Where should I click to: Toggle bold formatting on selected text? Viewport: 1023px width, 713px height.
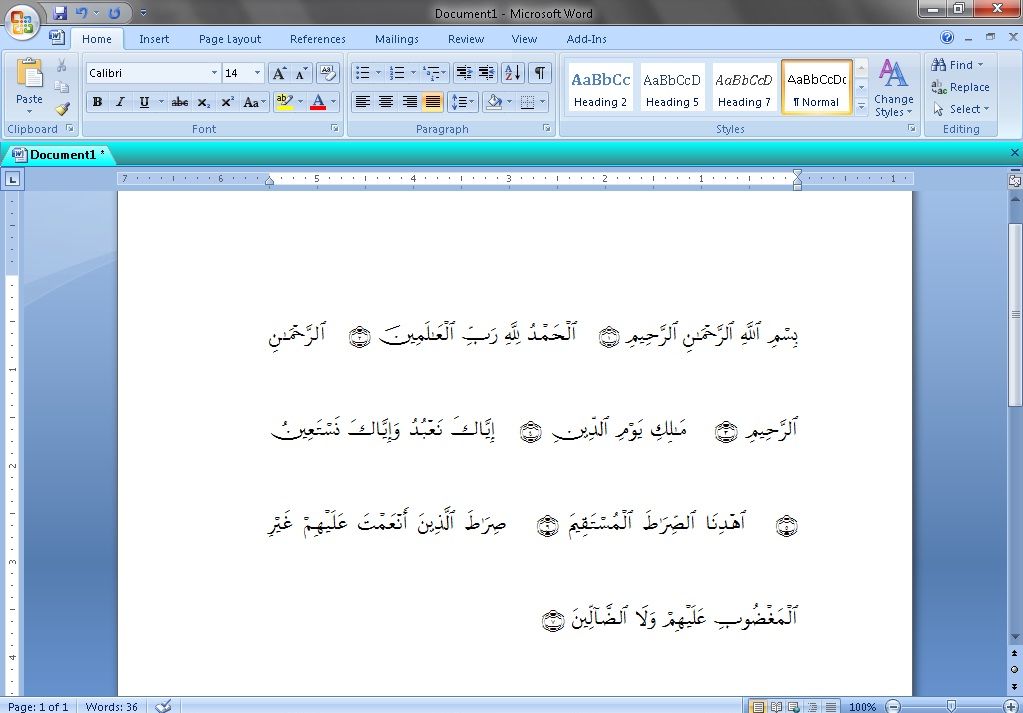click(x=97, y=101)
